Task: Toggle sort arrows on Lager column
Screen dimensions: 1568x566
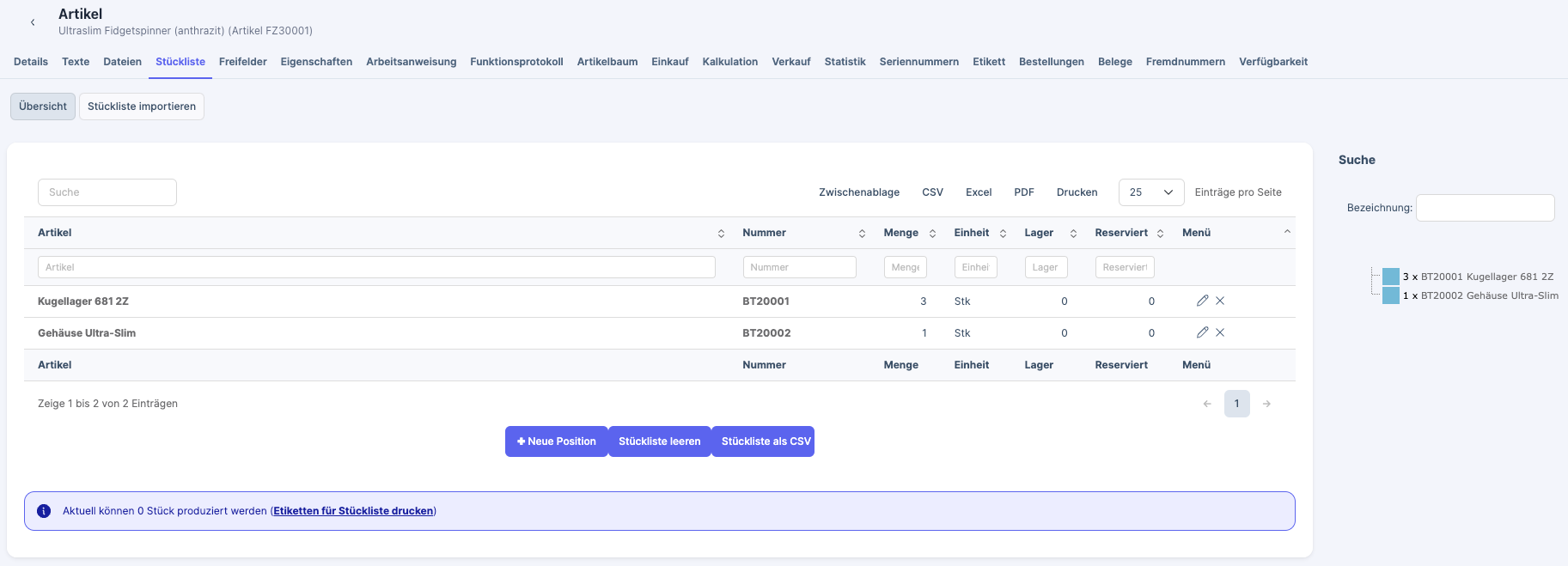Action: [x=1073, y=234]
